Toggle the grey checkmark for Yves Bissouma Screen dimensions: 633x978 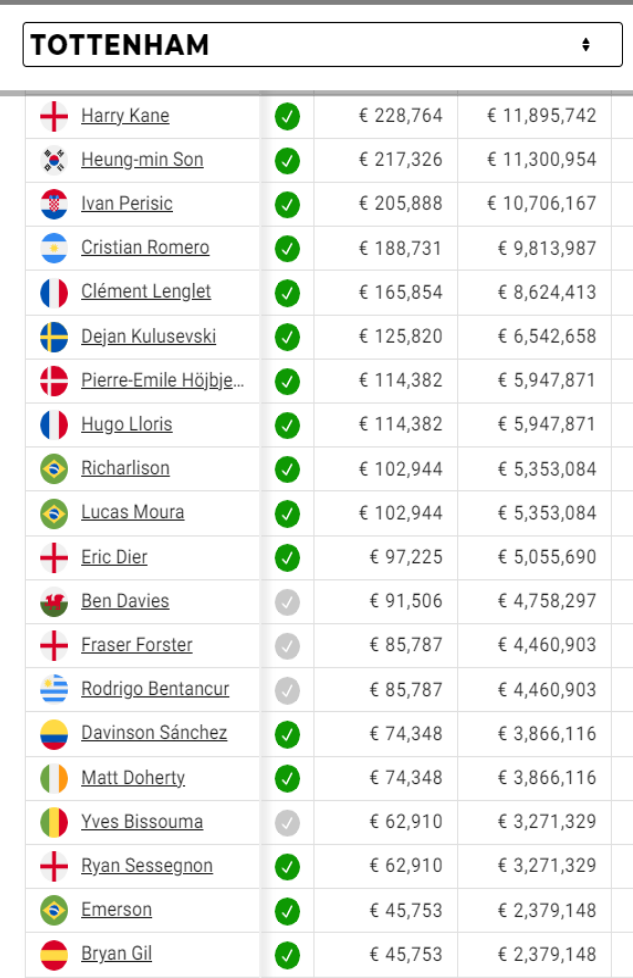click(288, 823)
